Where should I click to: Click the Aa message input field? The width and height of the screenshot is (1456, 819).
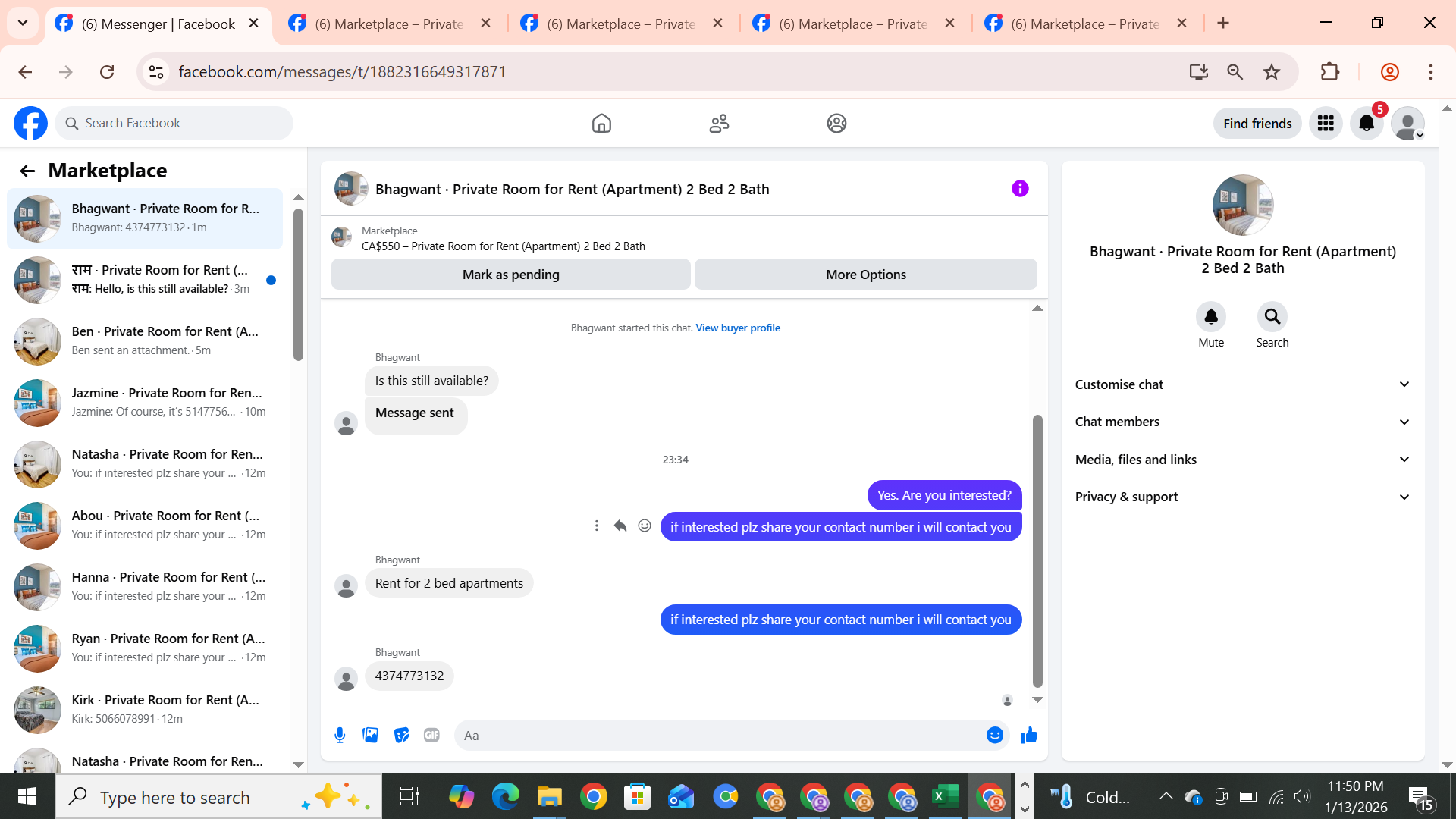720,735
